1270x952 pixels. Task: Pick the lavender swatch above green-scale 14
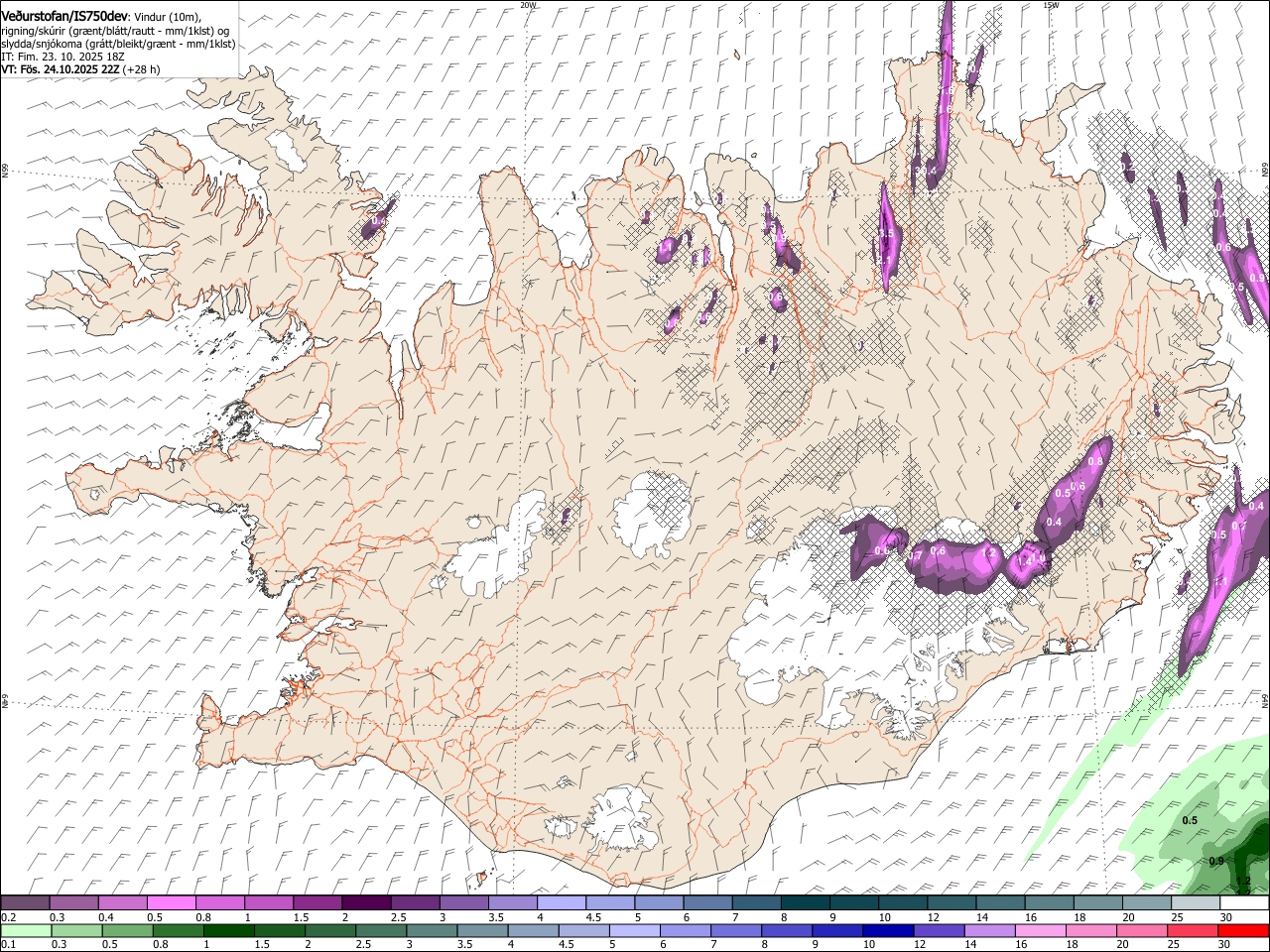click(x=990, y=931)
